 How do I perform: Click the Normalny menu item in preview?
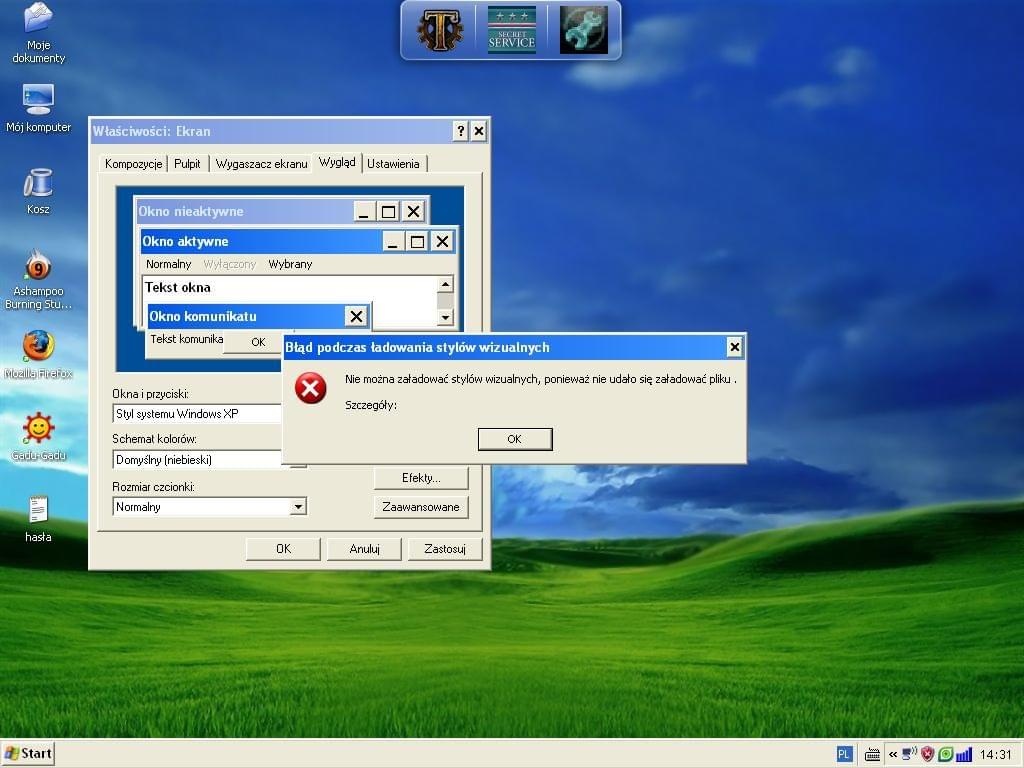(x=168, y=264)
